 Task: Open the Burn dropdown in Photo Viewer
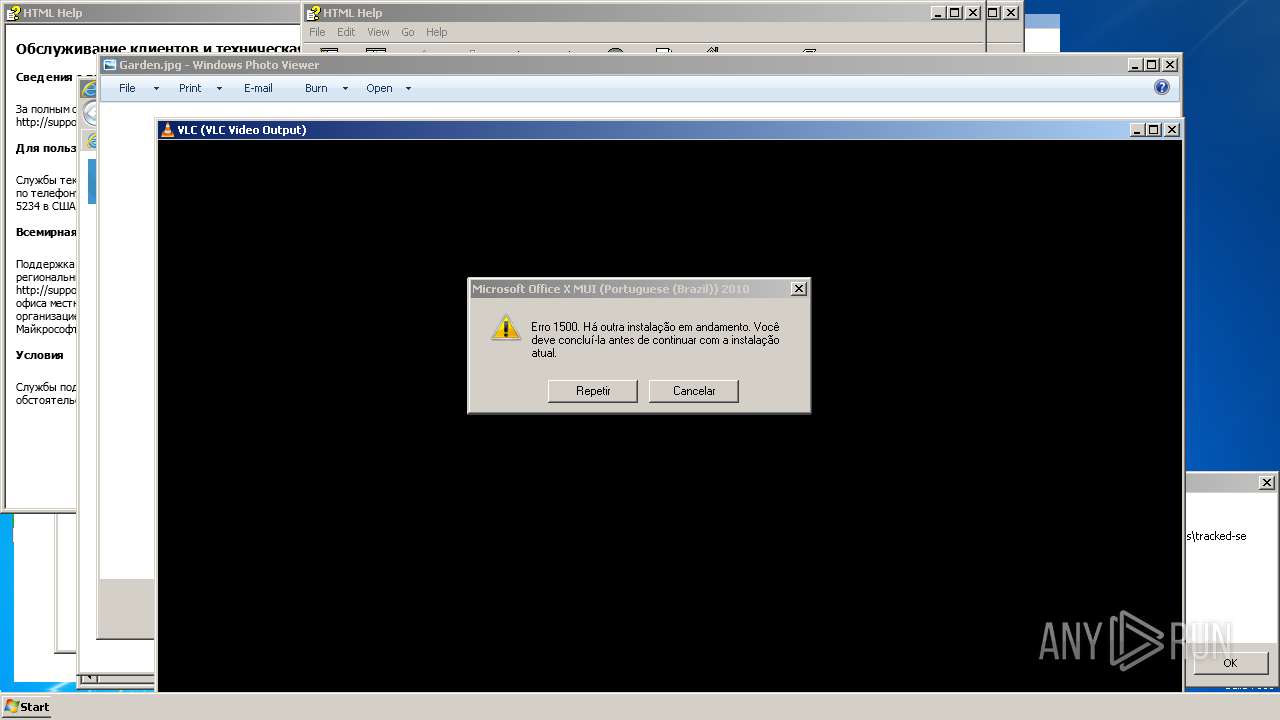click(x=326, y=88)
